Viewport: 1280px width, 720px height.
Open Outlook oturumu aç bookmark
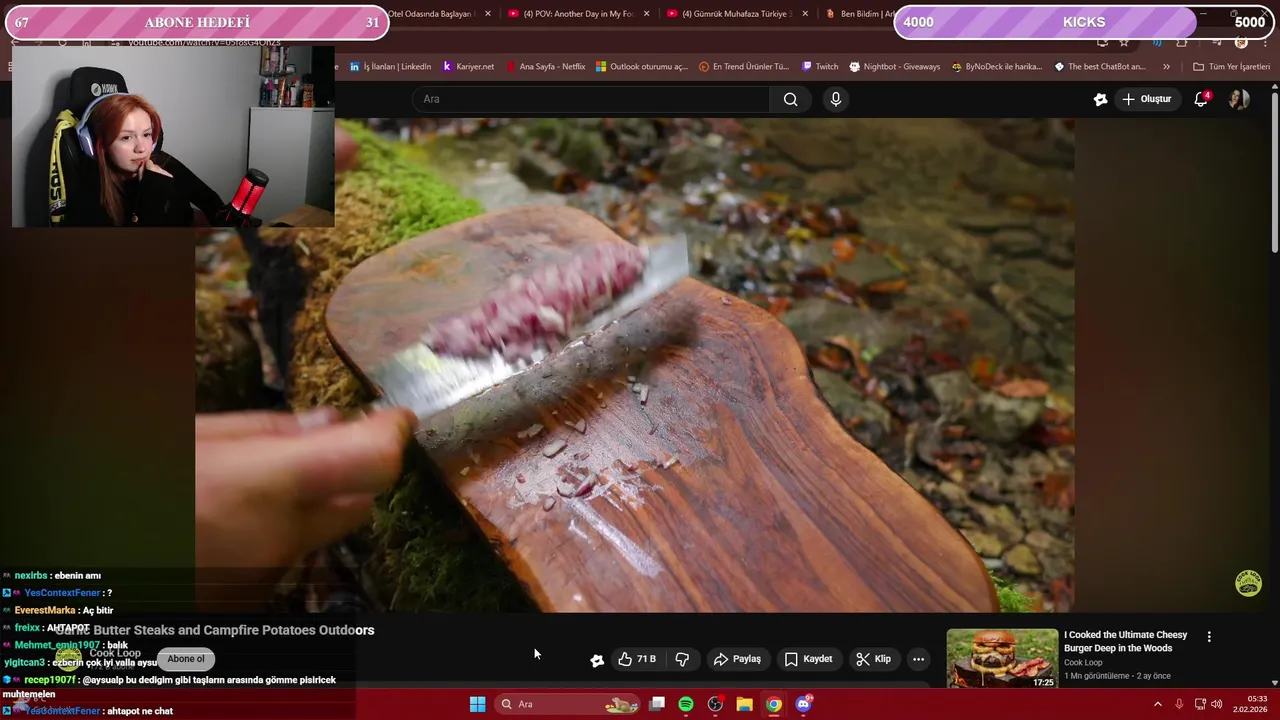click(x=641, y=67)
